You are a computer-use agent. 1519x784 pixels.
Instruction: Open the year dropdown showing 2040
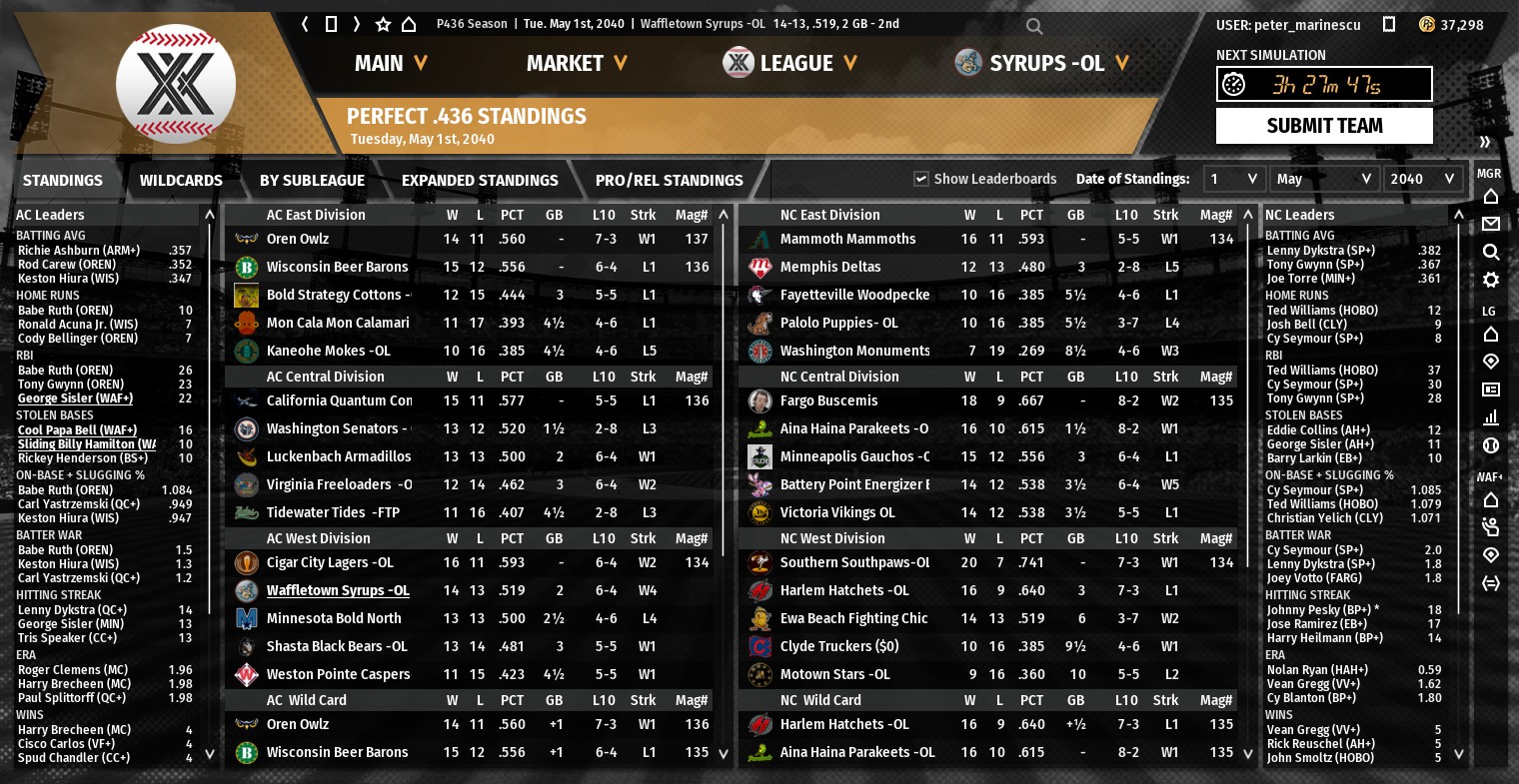pyautogui.click(x=1423, y=179)
